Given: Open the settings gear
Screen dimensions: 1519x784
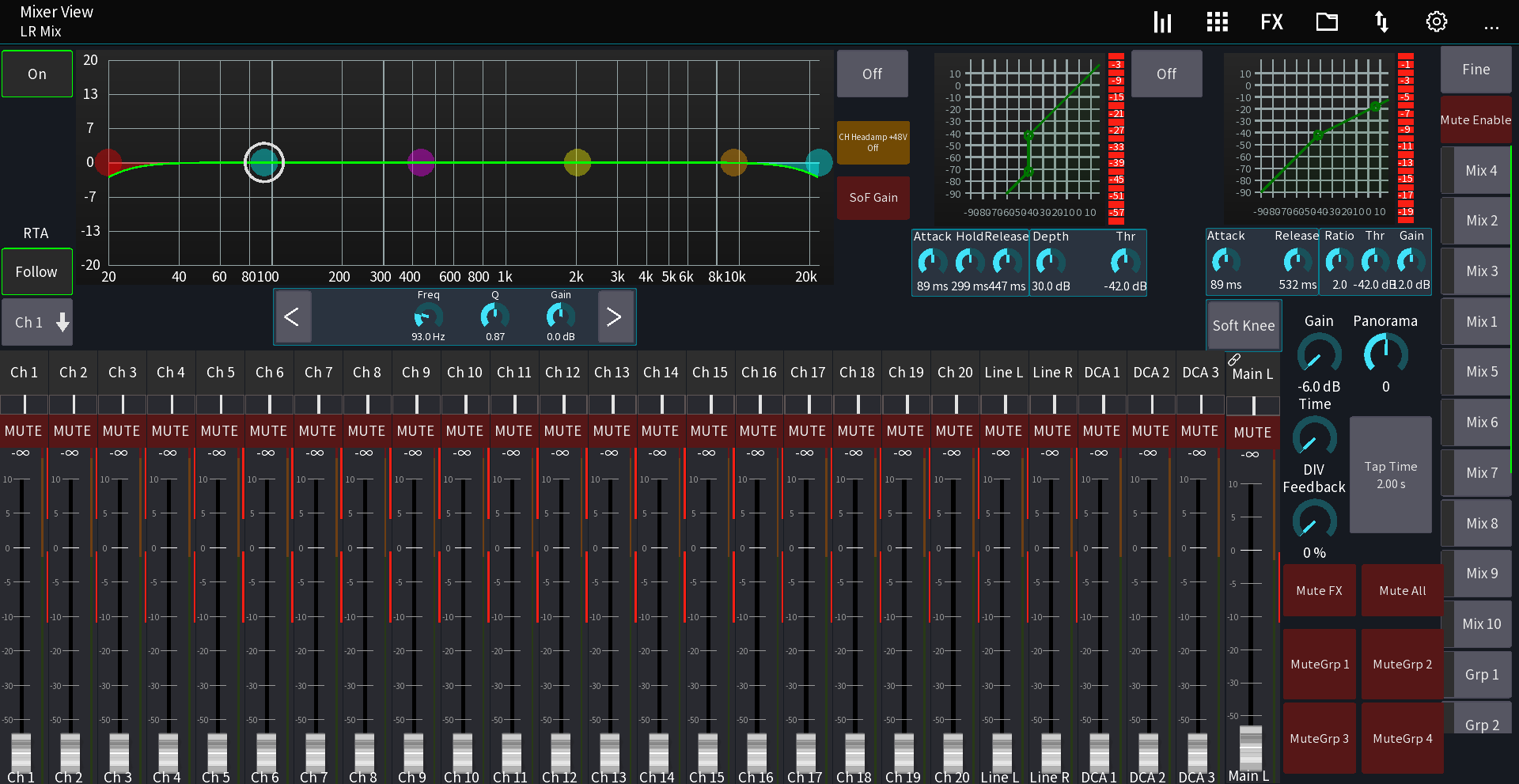Looking at the screenshot, I should coord(1436,21).
